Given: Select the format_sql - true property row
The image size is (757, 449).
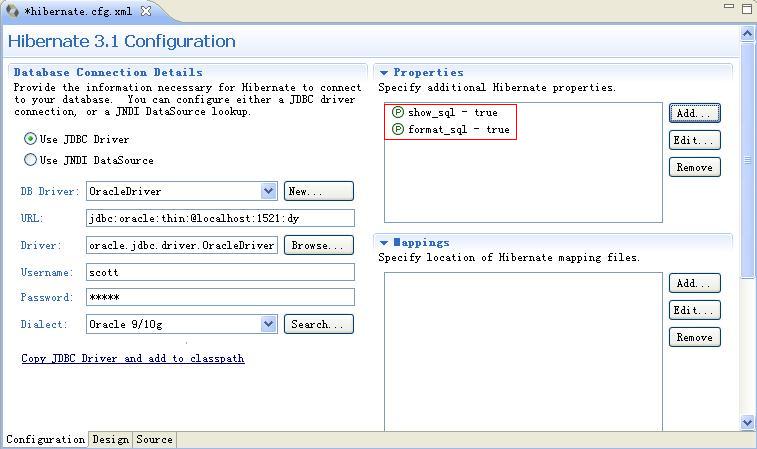Looking at the screenshot, I should coord(451,129).
